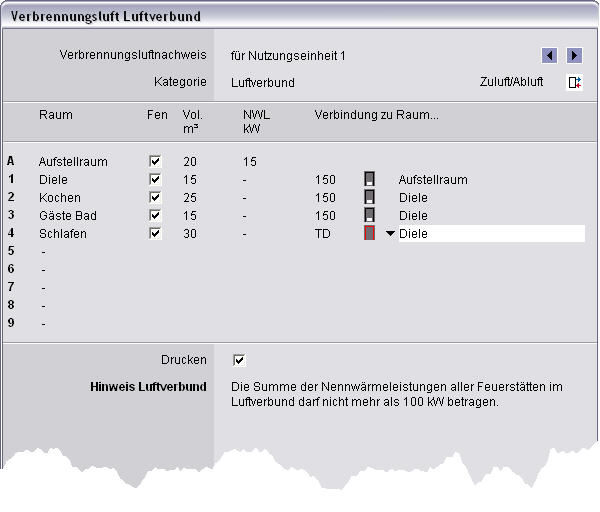This screenshot has width=600, height=512.
Task: Click connected room Diele in Gäste Bad row
Action: pos(413,216)
